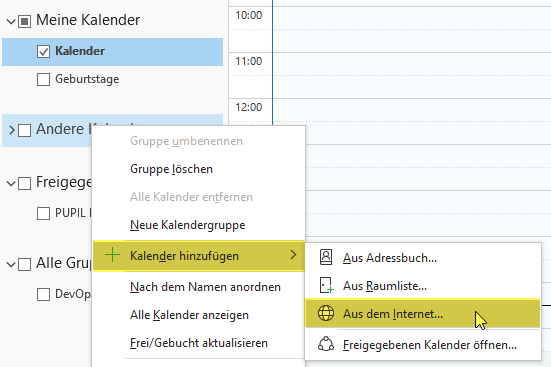
Task: Toggle the Meine Kalender group checkbox
Action: tap(24, 21)
